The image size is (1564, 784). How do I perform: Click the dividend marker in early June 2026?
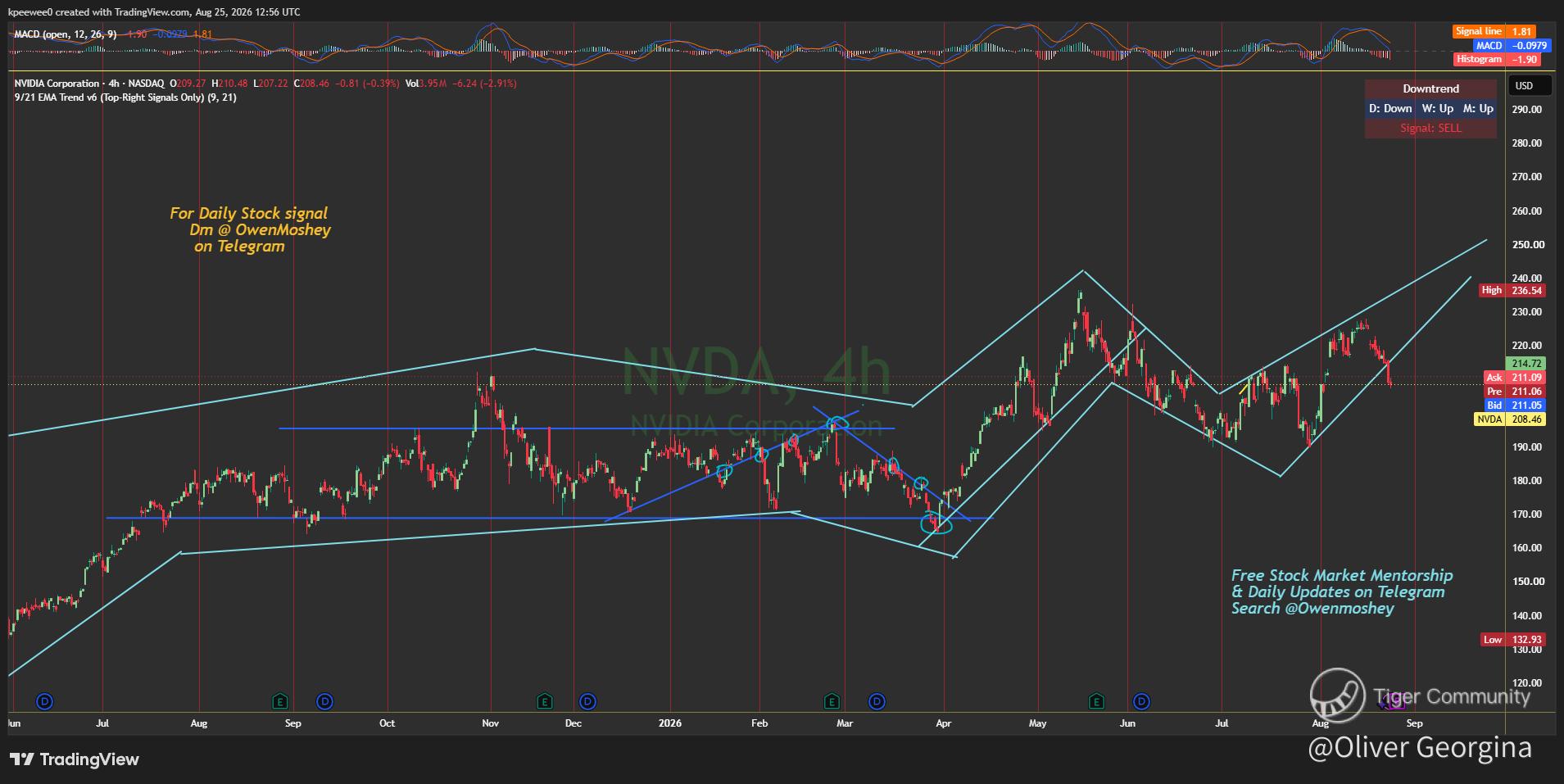click(x=1141, y=701)
